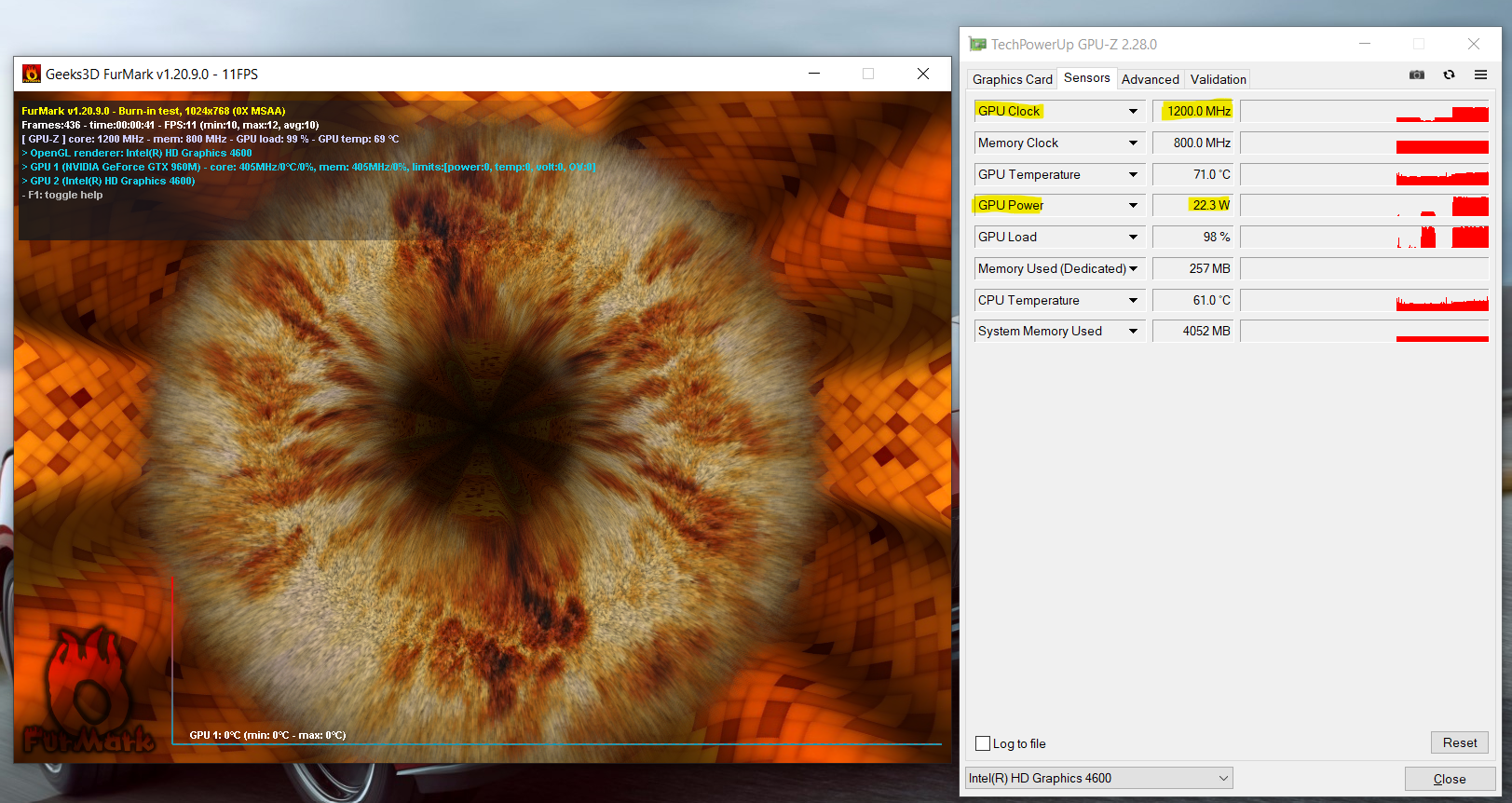Screen dimensions: 1512x803
Task: Open the CPU Temperature sensor dropdown
Action: coord(1133,300)
